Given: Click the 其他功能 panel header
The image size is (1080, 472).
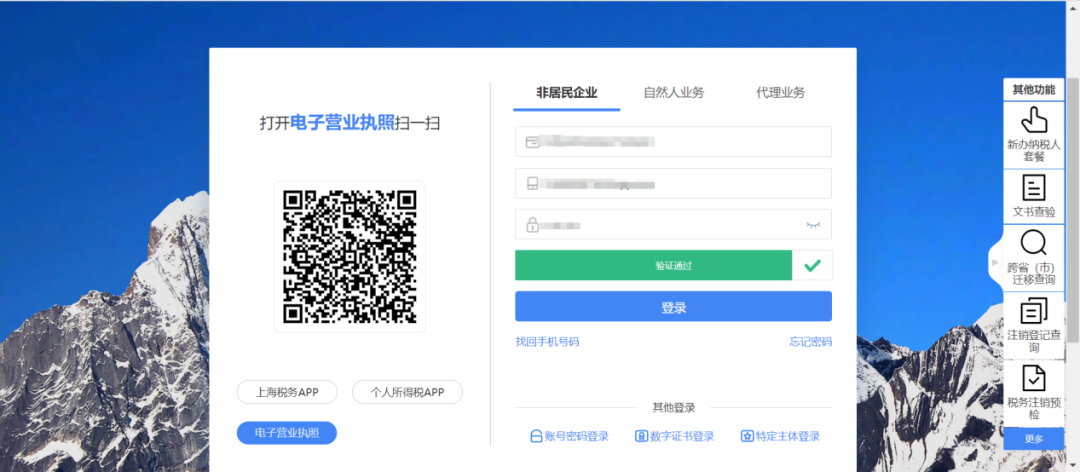Looking at the screenshot, I should click(x=1033, y=90).
